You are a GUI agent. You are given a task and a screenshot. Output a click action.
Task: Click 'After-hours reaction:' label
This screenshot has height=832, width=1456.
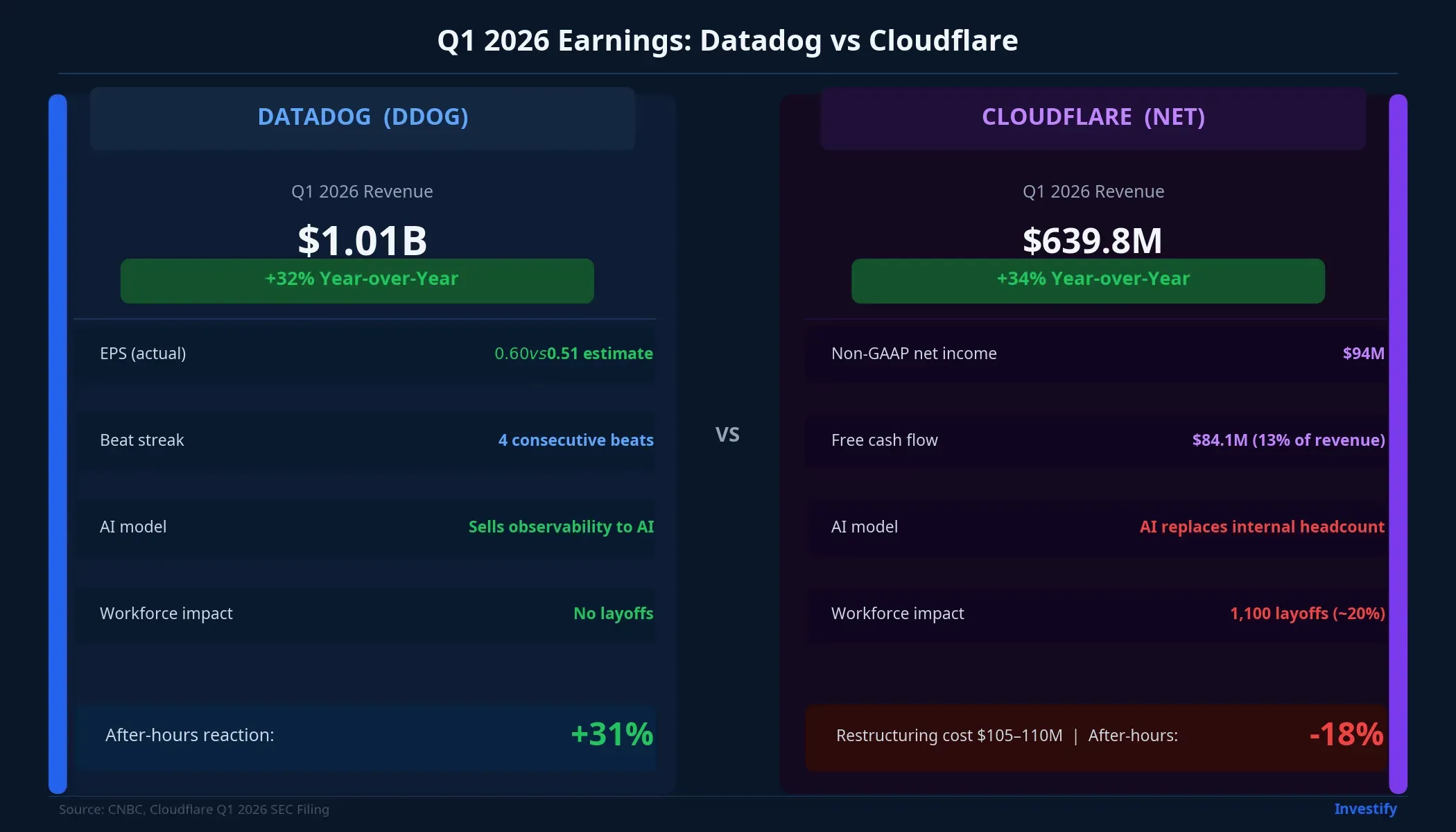coord(190,735)
